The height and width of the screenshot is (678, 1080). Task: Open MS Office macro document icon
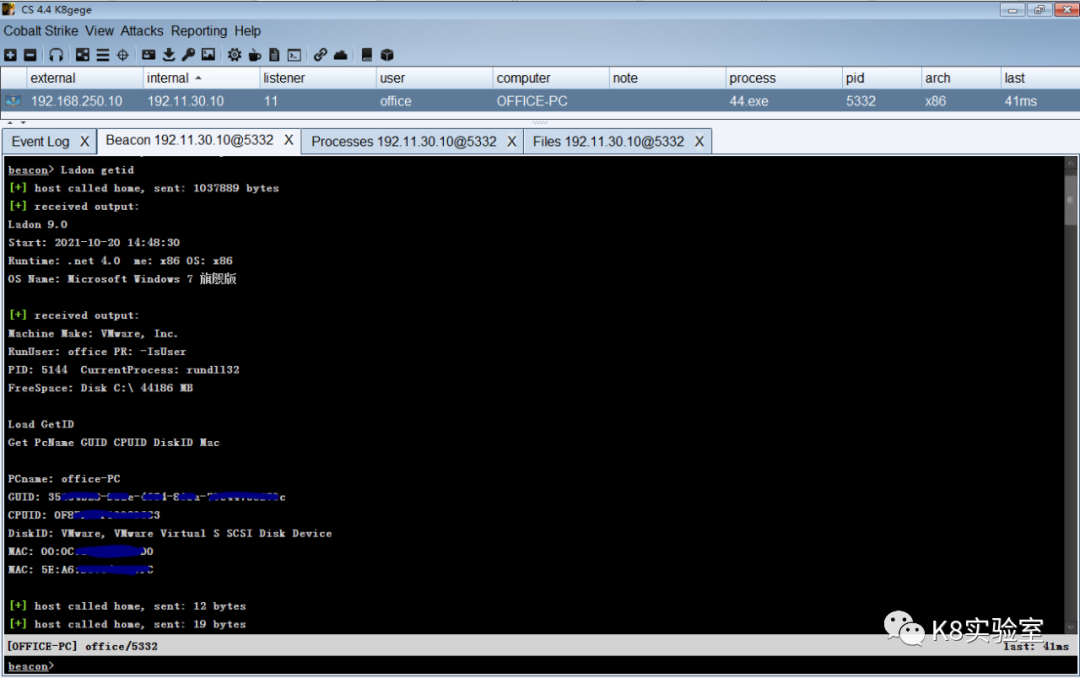click(274, 55)
